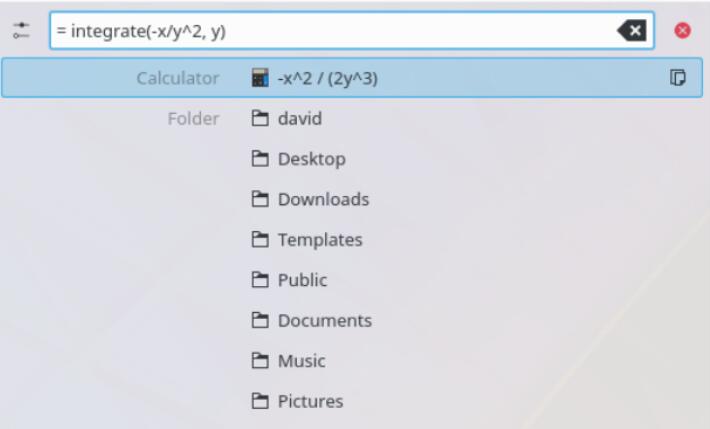Open the Desktop folder result
710x429 pixels.
[311, 159]
